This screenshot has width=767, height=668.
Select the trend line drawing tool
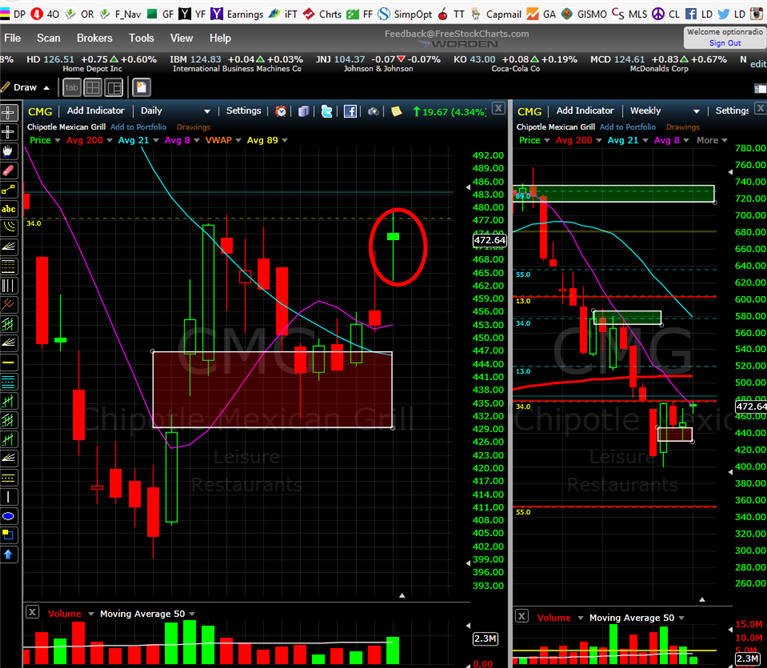(8, 189)
